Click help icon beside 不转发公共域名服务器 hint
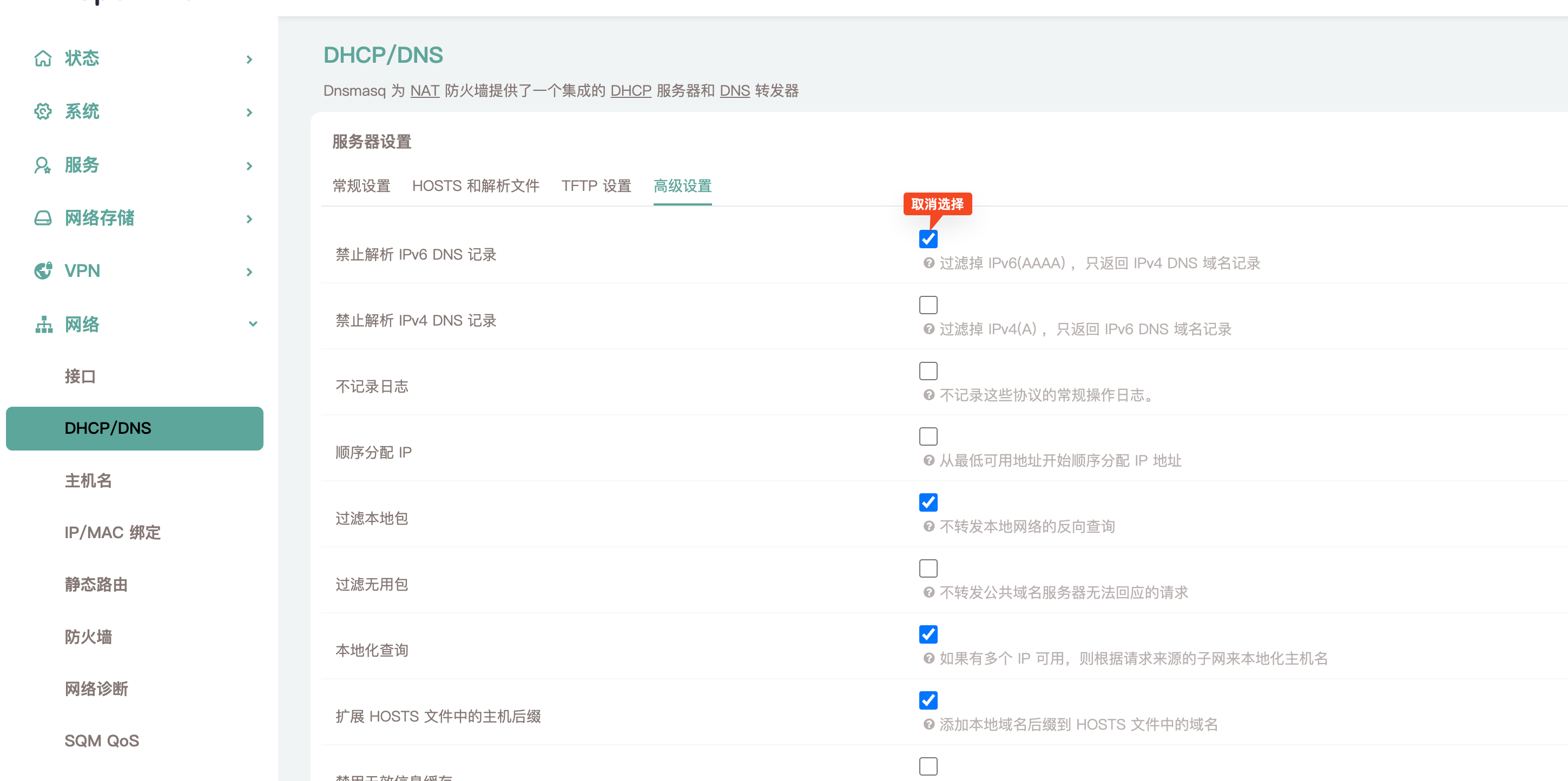The height and width of the screenshot is (781, 1568). [929, 592]
